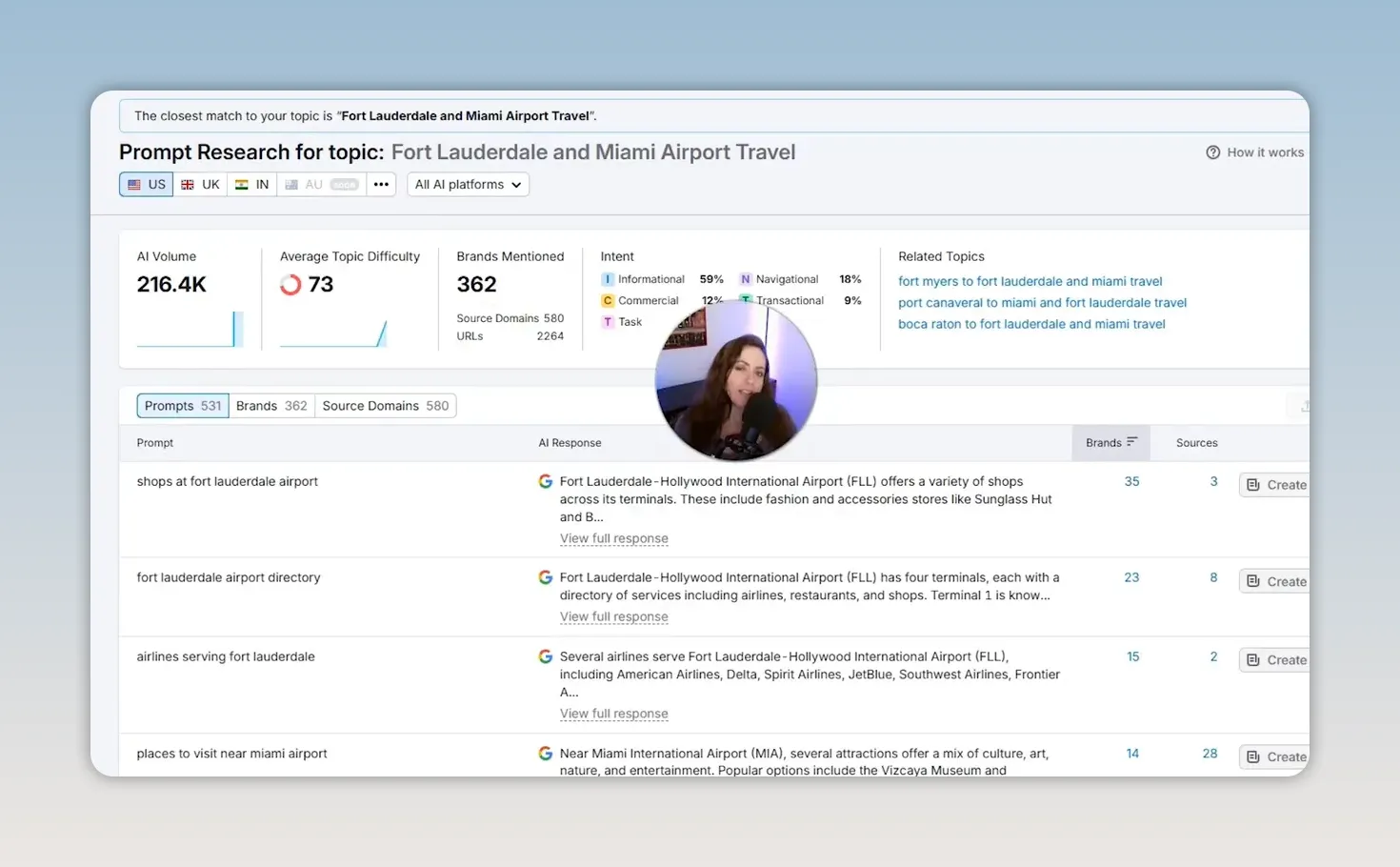
Task: Click Google icon for places to visit near miami airport
Action: [546, 754]
